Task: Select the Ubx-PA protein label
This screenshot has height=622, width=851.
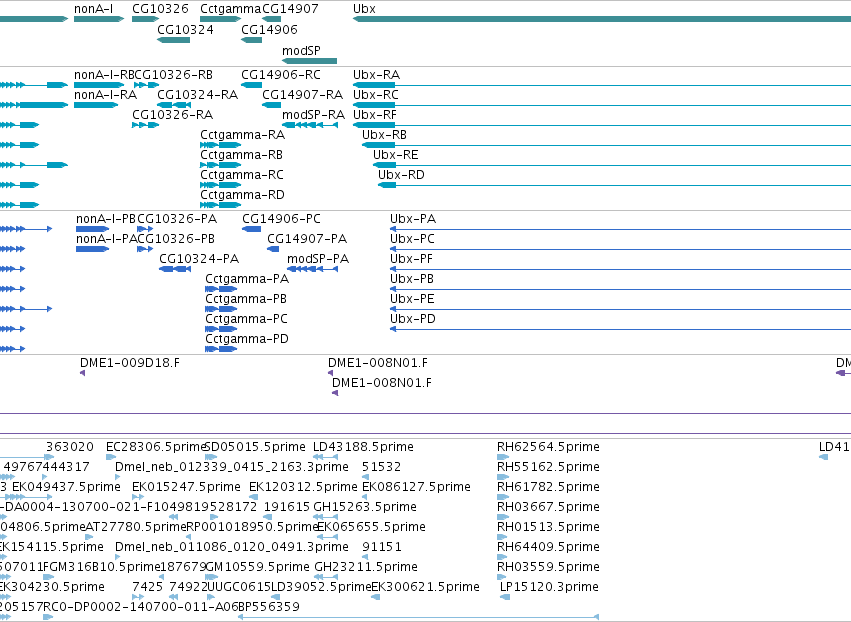Action: (413, 219)
